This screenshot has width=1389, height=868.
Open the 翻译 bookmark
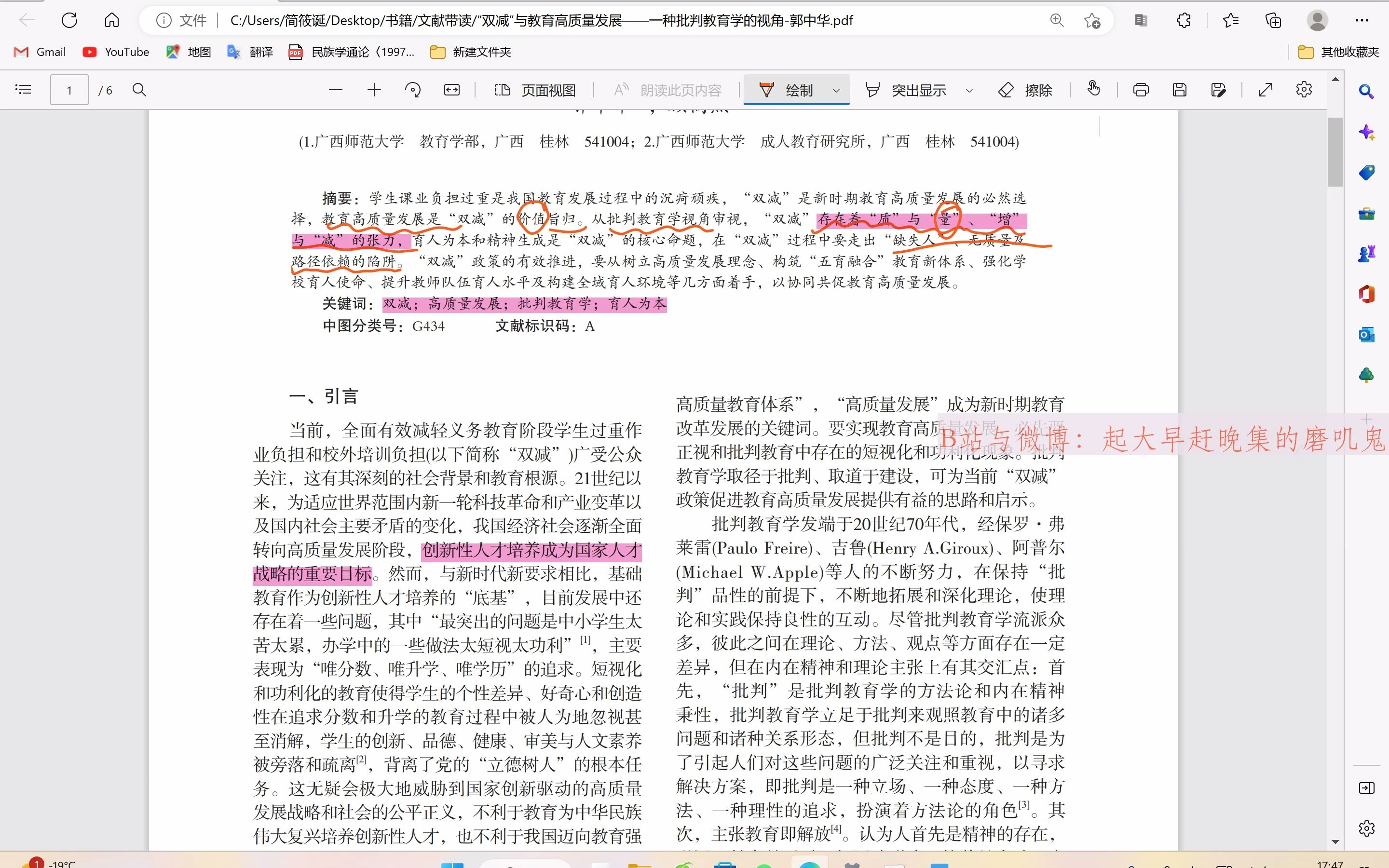[250, 52]
